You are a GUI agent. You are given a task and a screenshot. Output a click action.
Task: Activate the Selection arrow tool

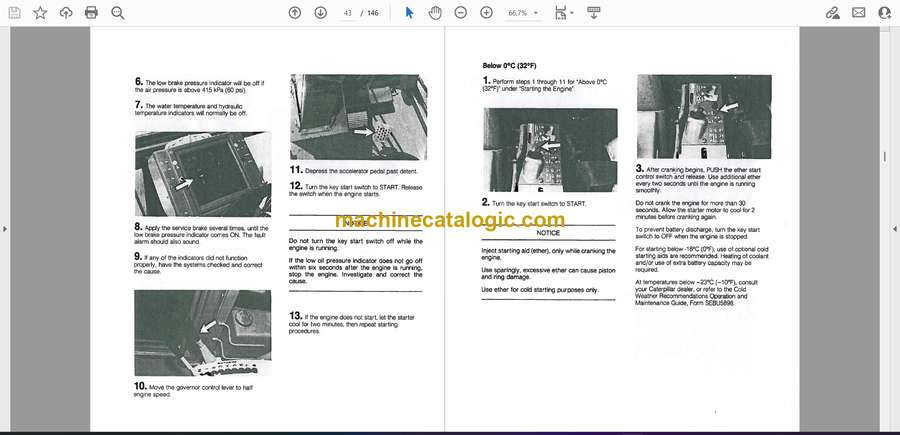click(409, 13)
